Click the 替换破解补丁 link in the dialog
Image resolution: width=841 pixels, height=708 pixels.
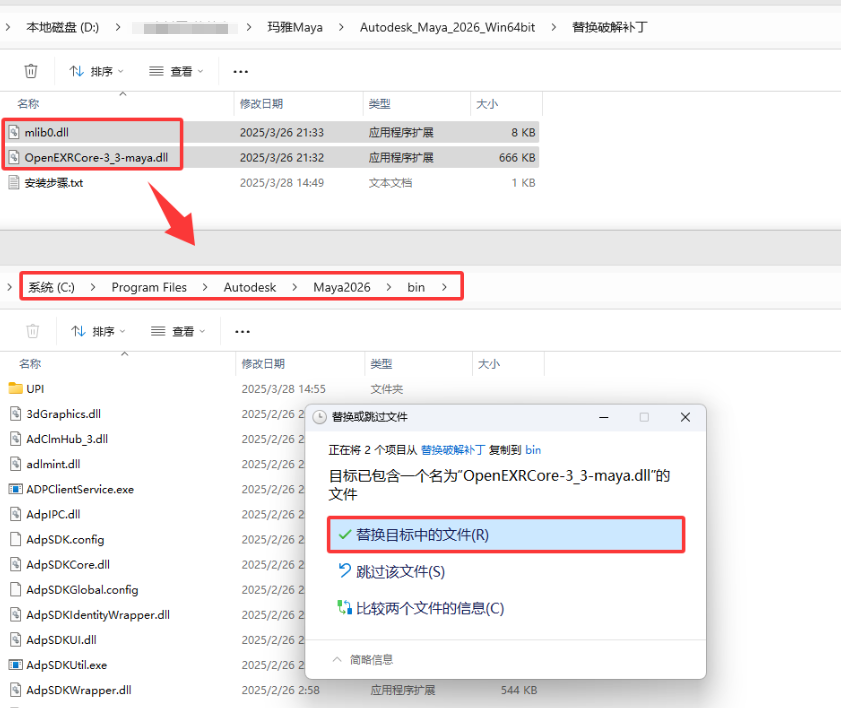tap(453, 450)
